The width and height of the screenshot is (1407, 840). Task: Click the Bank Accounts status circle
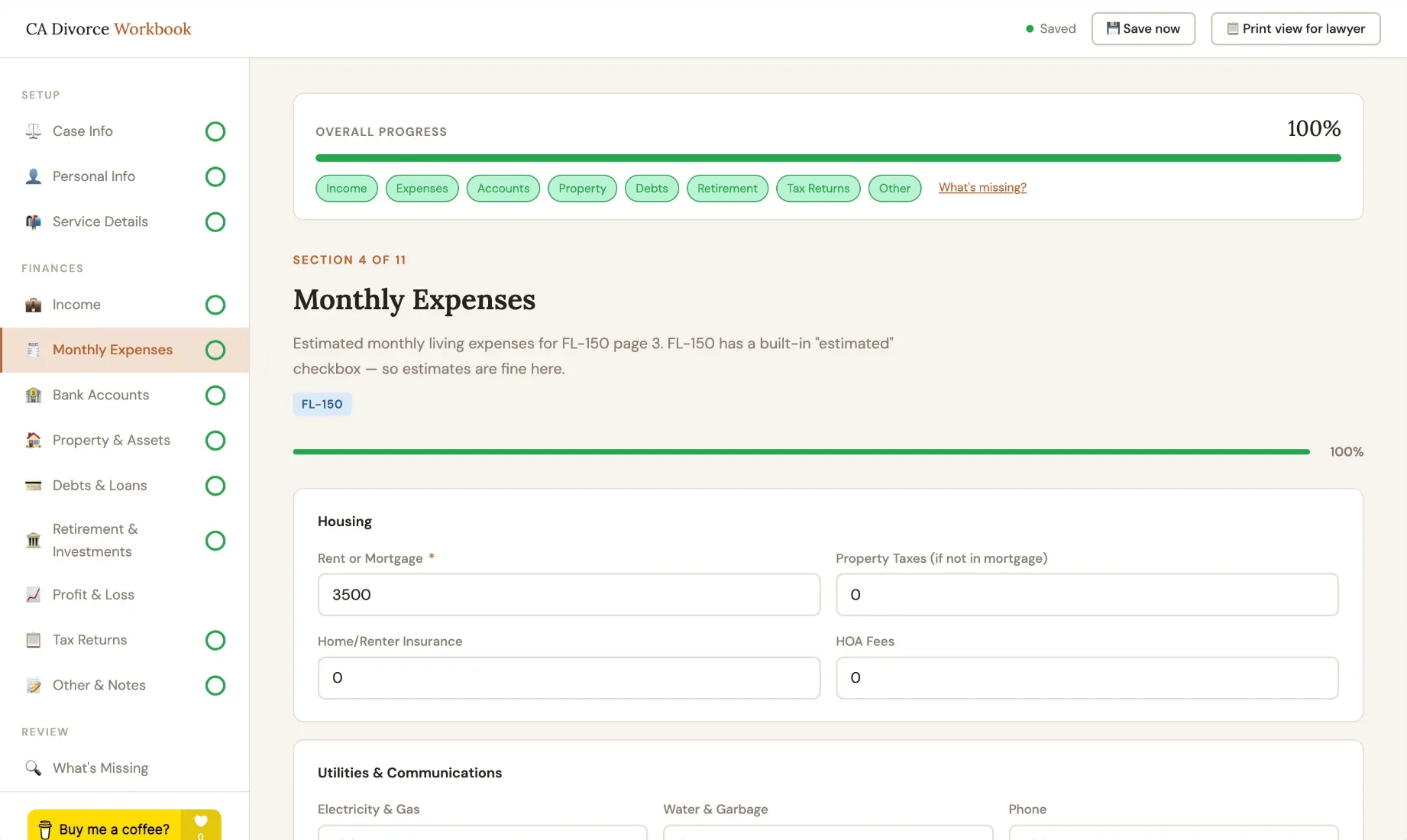(215, 395)
